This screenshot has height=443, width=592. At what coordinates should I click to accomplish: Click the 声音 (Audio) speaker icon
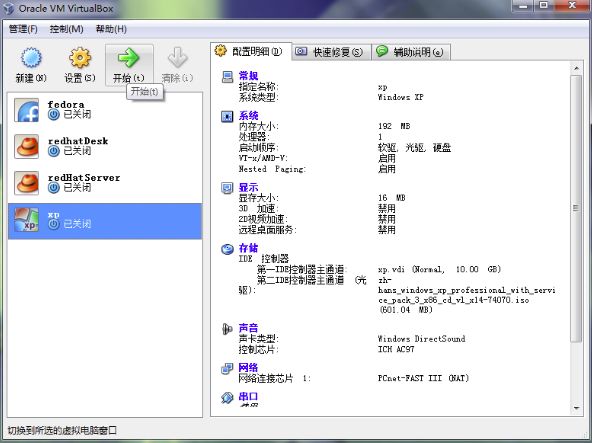tap(227, 329)
